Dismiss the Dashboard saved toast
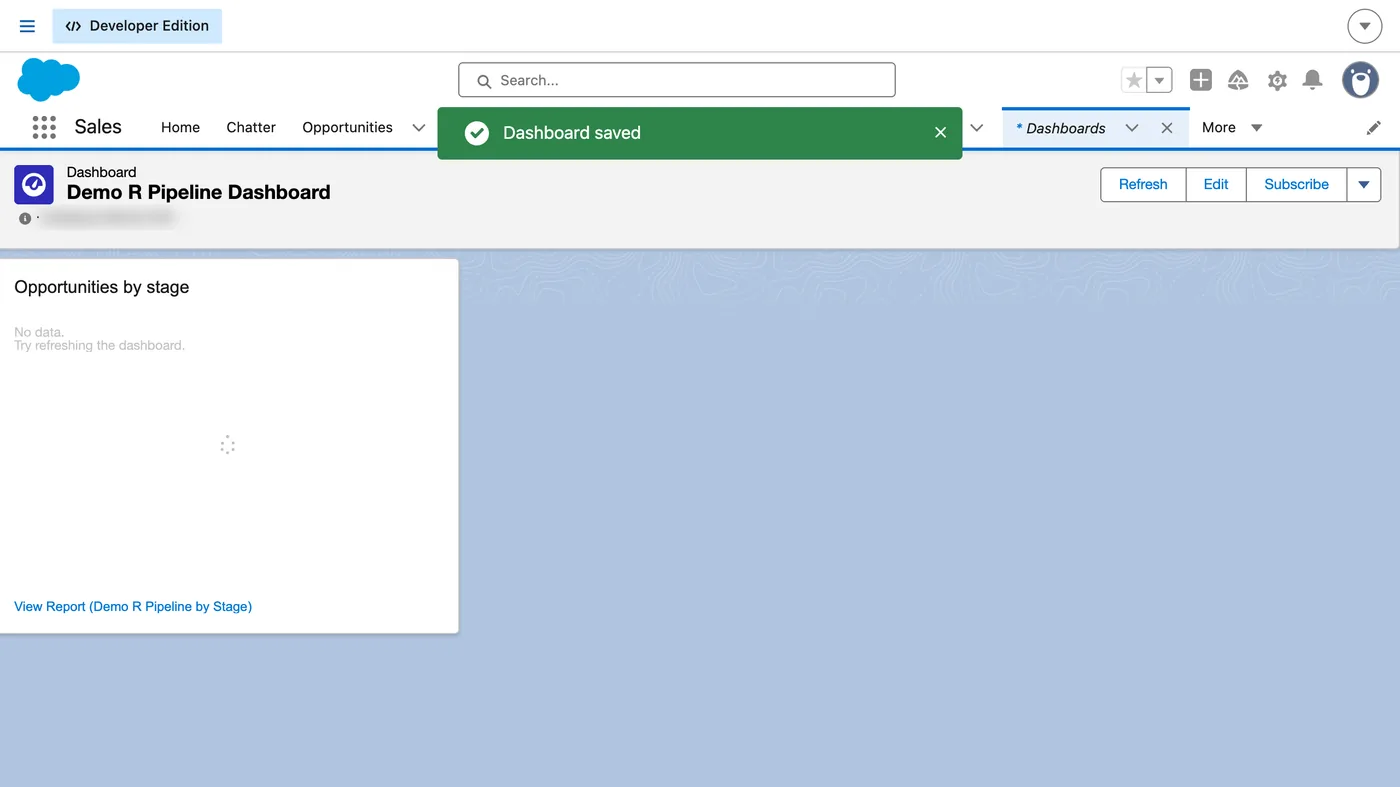 pyautogui.click(x=940, y=132)
